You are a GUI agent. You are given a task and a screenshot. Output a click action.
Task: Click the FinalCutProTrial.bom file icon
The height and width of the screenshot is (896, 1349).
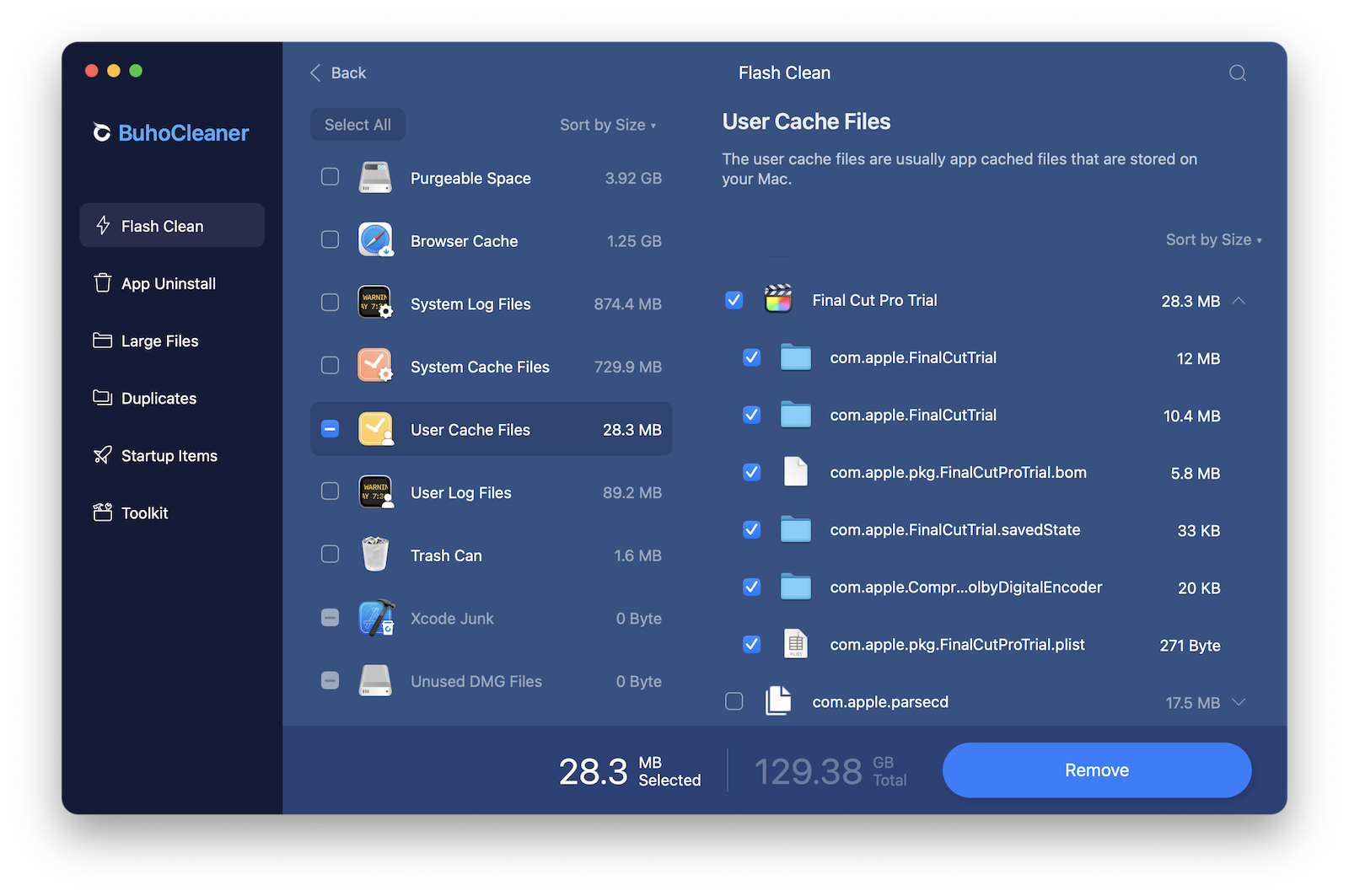[795, 472]
